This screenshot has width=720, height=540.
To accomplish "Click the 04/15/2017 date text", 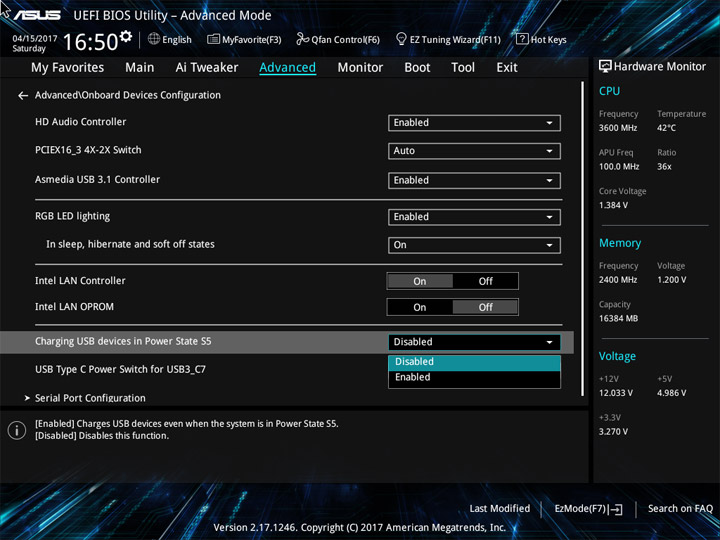I will pyautogui.click(x=35, y=39).
